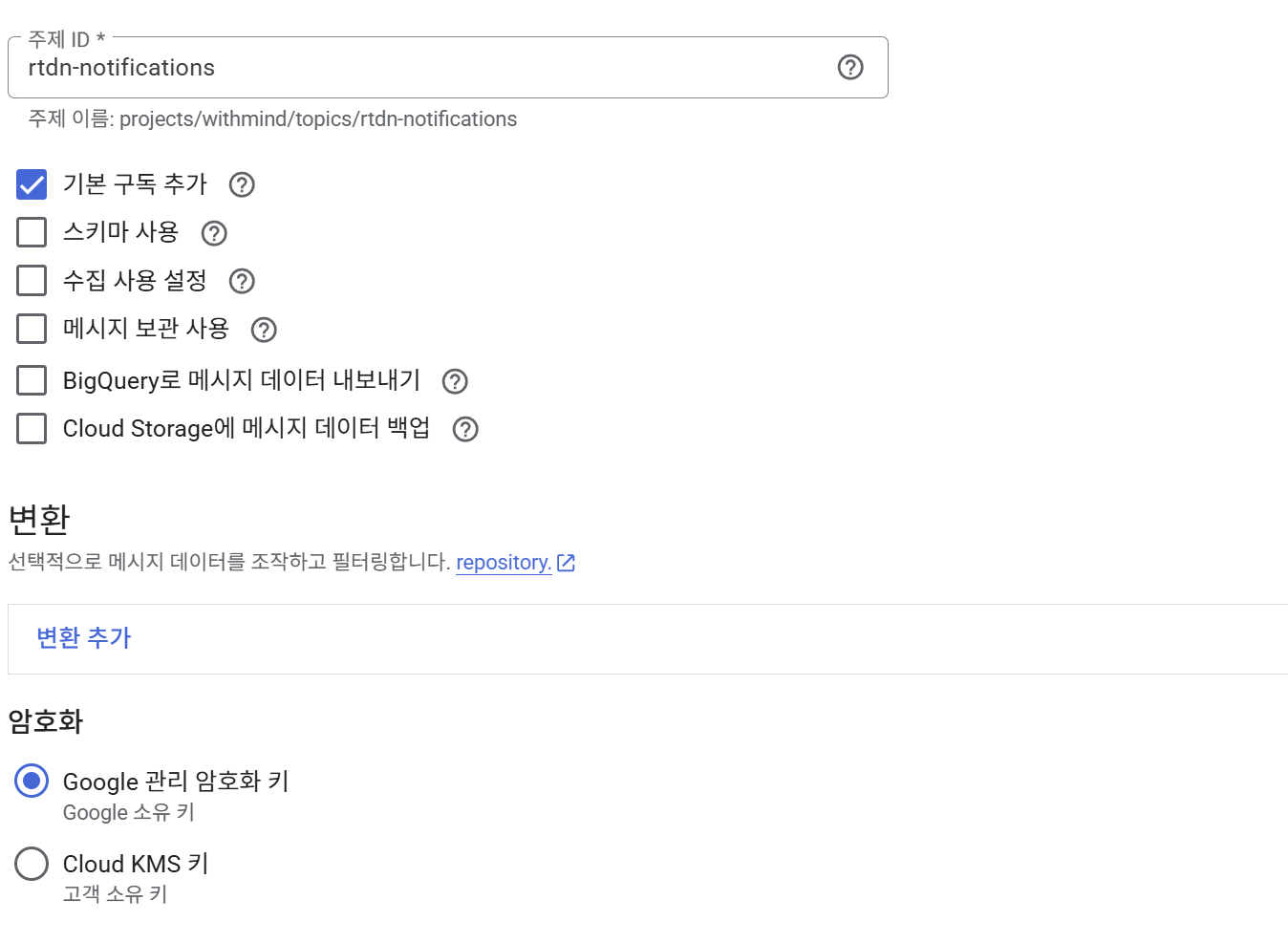Open help for 수집 사용 설정
This screenshot has height=943, width=1288.
pyautogui.click(x=242, y=281)
